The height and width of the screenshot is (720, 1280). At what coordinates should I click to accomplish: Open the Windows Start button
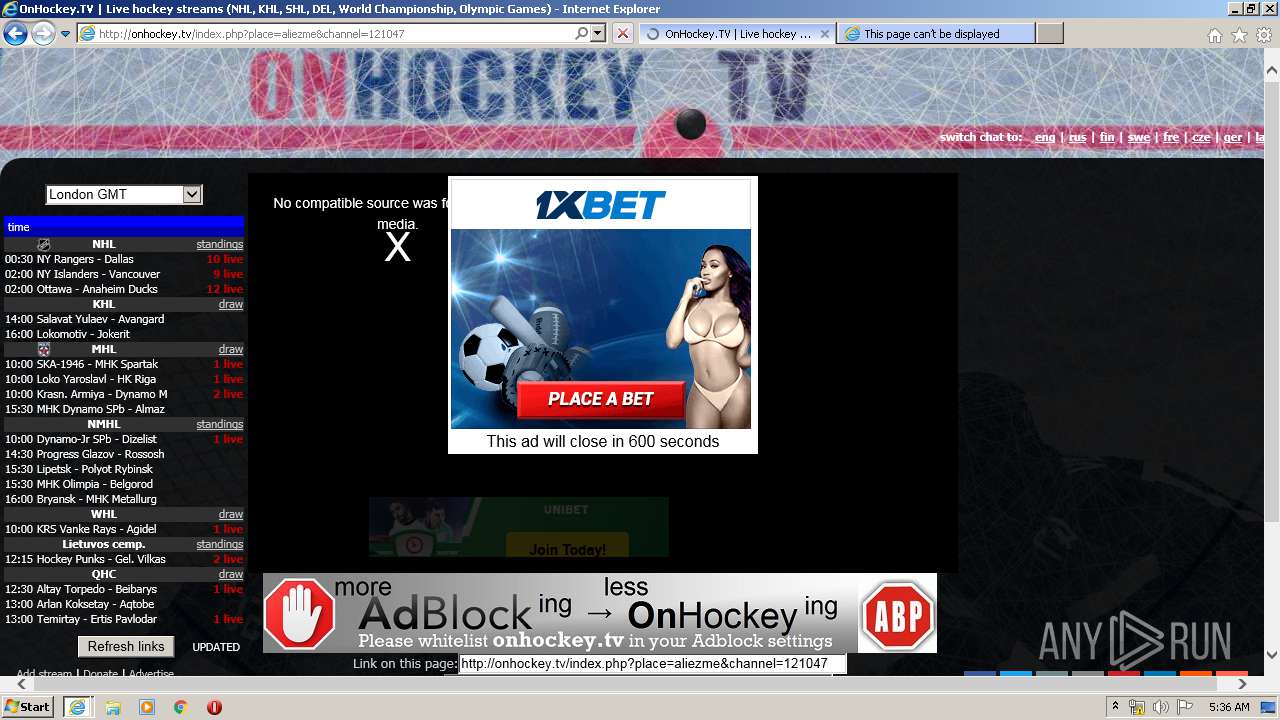pos(28,707)
